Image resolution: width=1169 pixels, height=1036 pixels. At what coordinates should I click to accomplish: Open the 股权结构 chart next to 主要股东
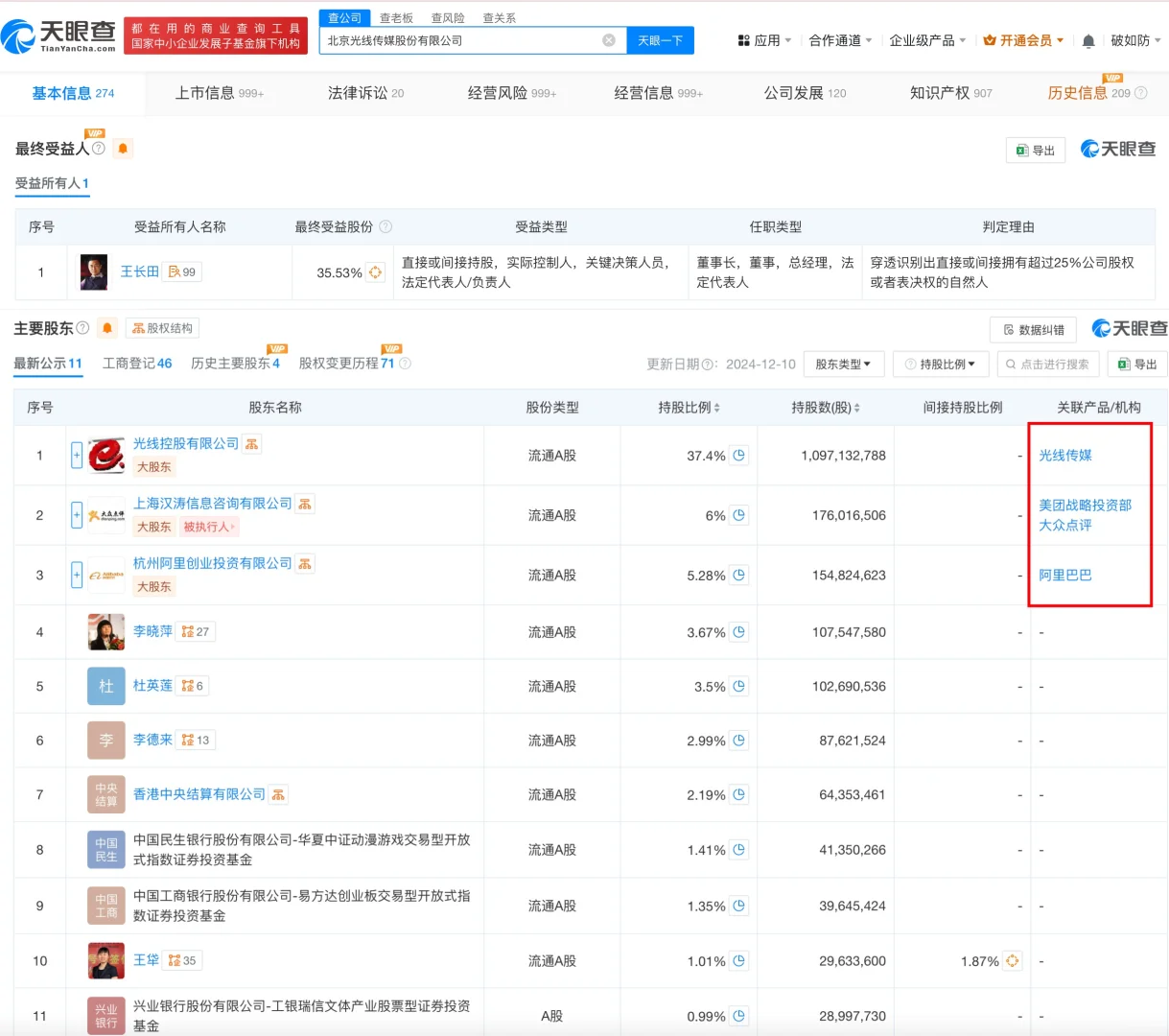click(x=164, y=327)
